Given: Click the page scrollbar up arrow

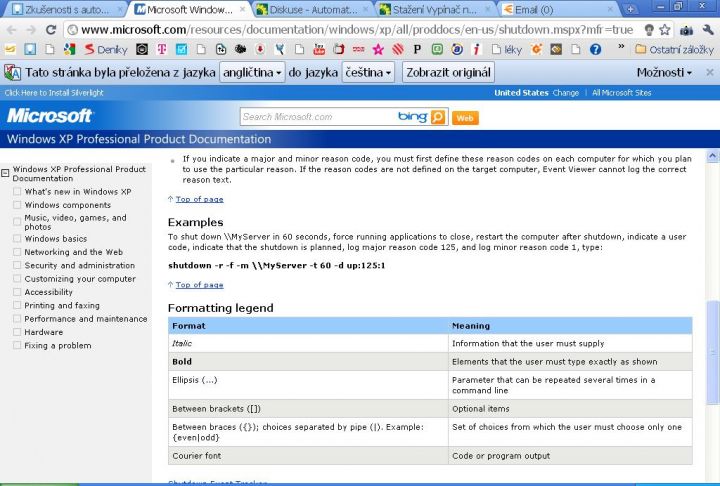Looking at the screenshot, I should (x=713, y=156).
